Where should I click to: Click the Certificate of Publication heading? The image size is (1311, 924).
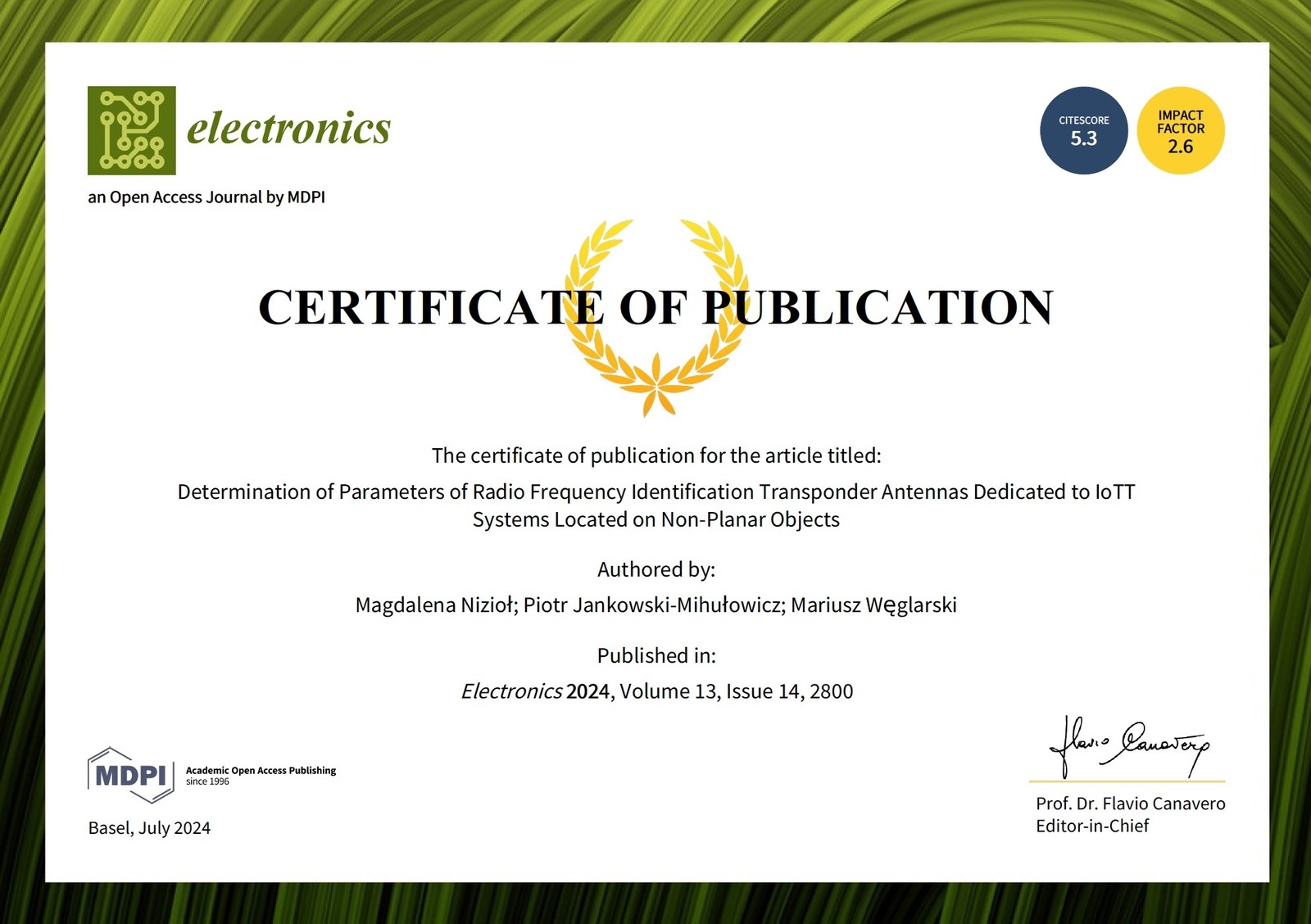(655, 307)
